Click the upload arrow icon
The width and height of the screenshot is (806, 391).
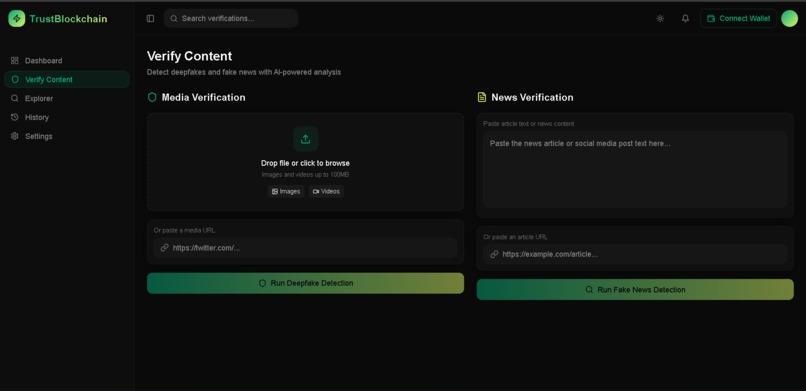point(305,139)
